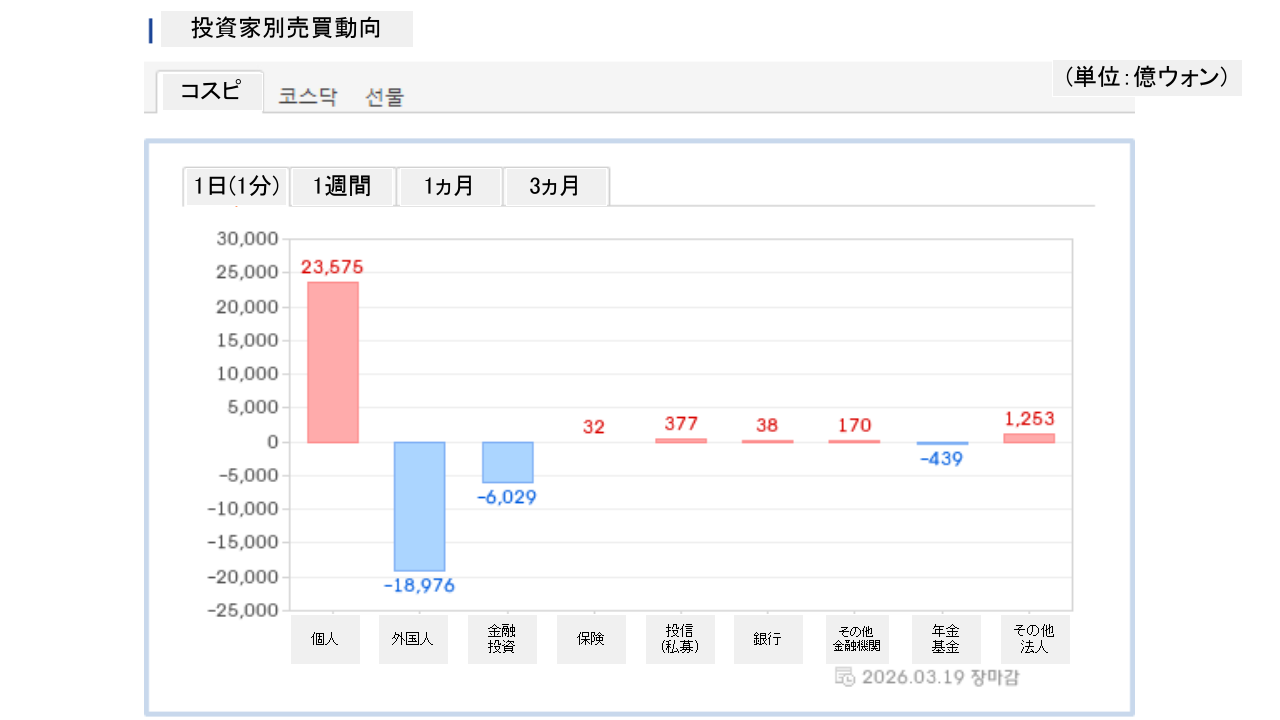Viewport: 1280px width, 720px height.
Task: Select the 金融投資 category label
Action: click(502, 639)
